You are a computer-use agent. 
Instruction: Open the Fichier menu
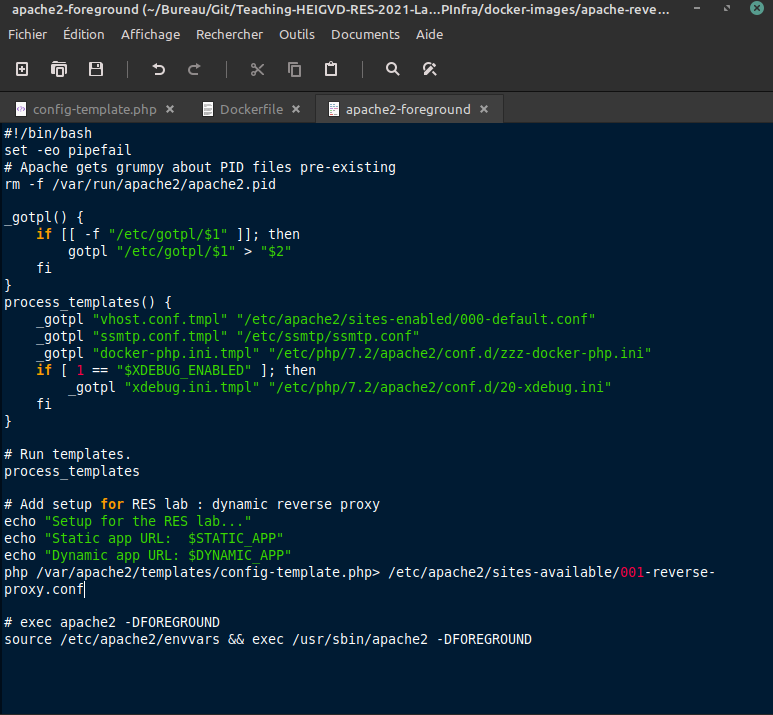28,35
